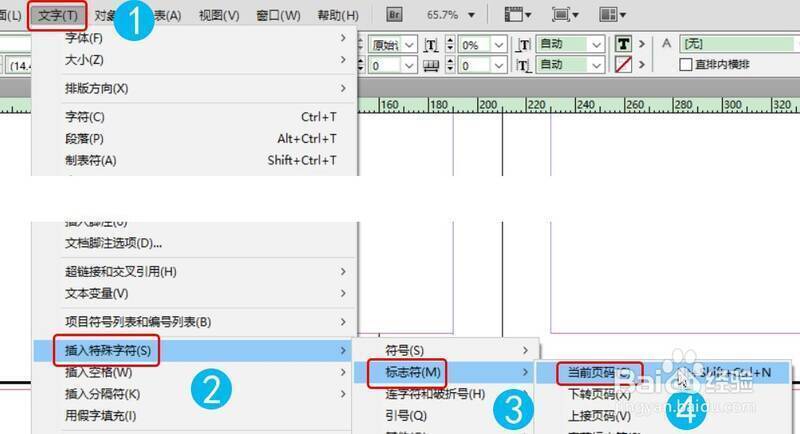
Task: Open 插入特殊字符(S) submenu
Action: click(x=194, y=350)
